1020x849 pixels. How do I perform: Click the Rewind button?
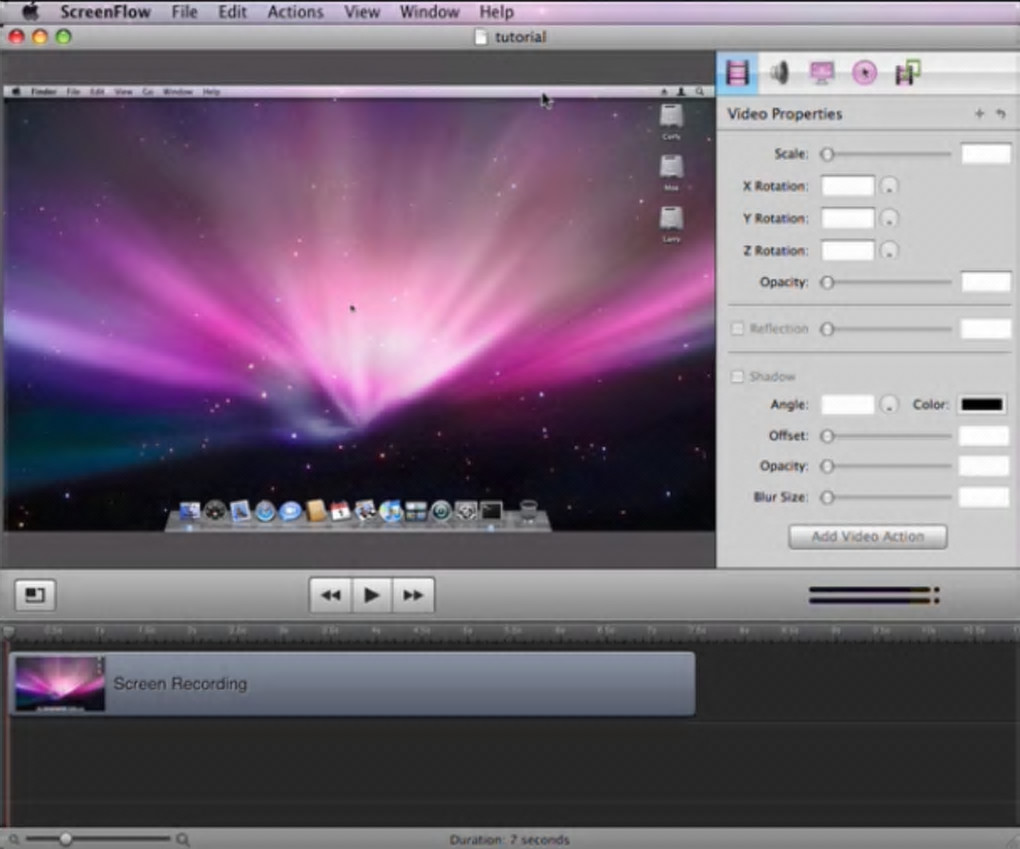point(331,595)
